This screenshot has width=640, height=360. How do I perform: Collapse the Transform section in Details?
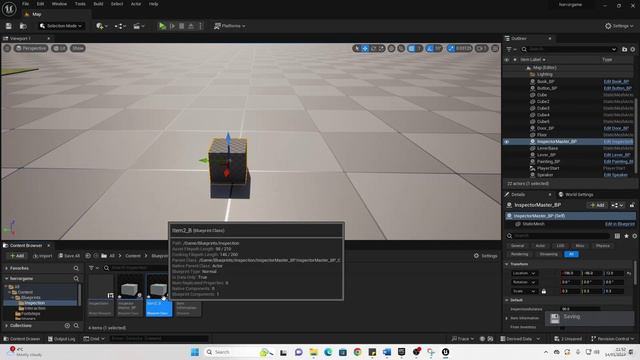(x=507, y=264)
